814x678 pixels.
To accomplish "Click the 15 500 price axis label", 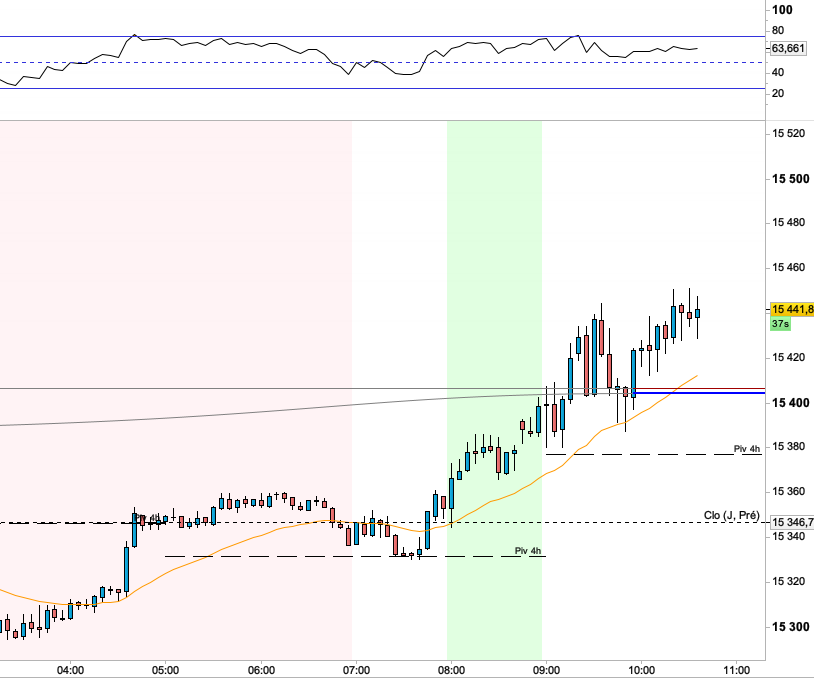I will [x=791, y=179].
